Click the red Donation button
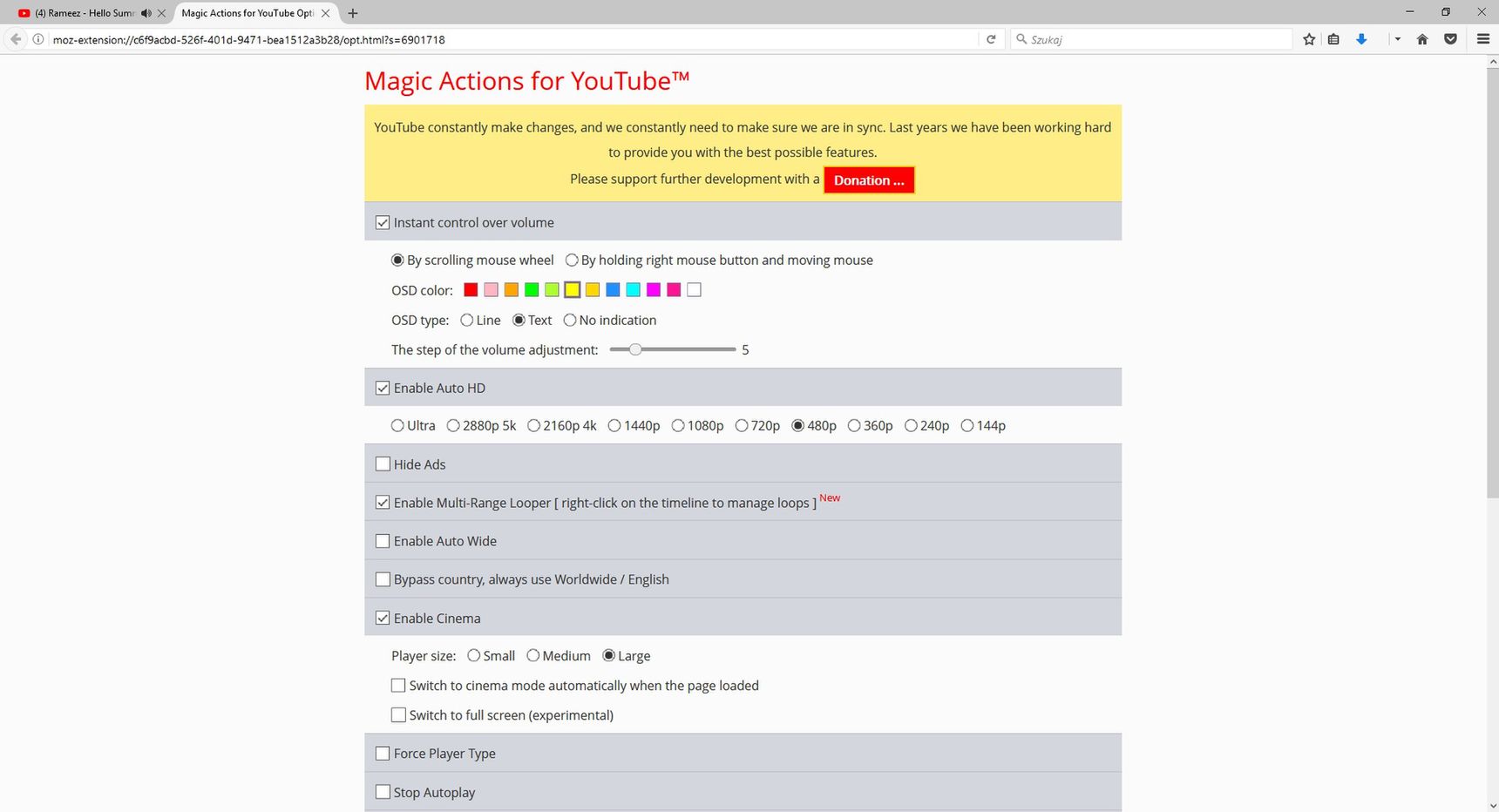The height and width of the screenshot is (812, 1499). point(869,180)
